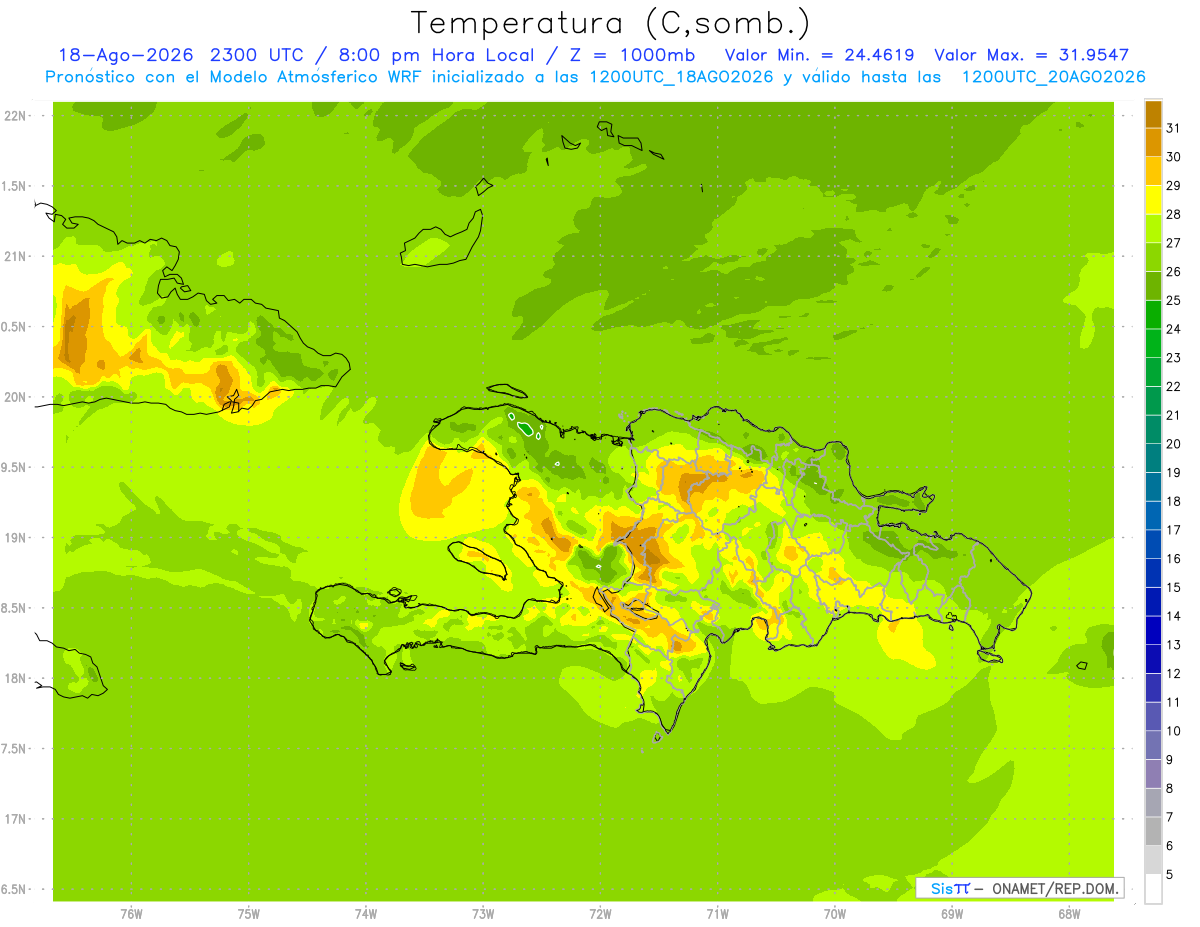Click the white legend band below 5
Viewport: 1200px width, 927px height.
tap(1153, 888)
